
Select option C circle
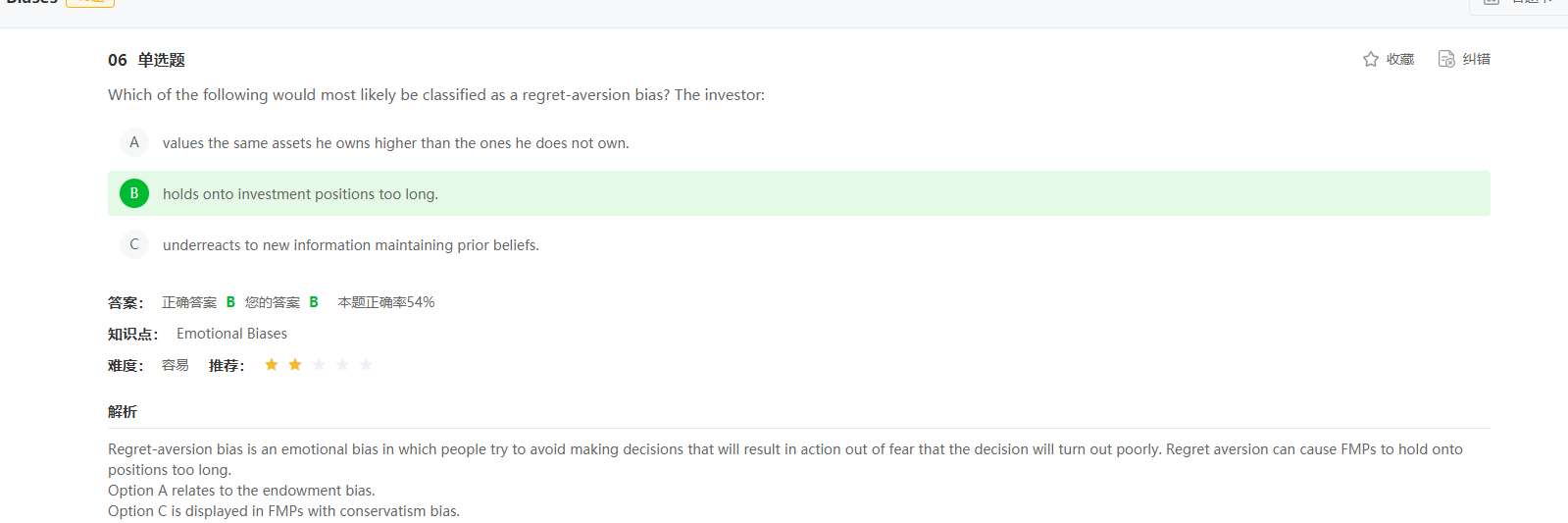click(134, 244)
